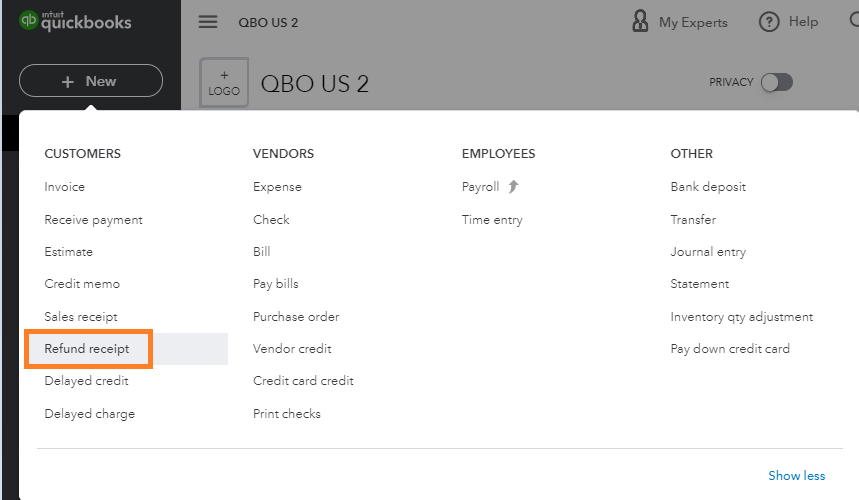Click the QuickBooks logo icon

(28, 20)
